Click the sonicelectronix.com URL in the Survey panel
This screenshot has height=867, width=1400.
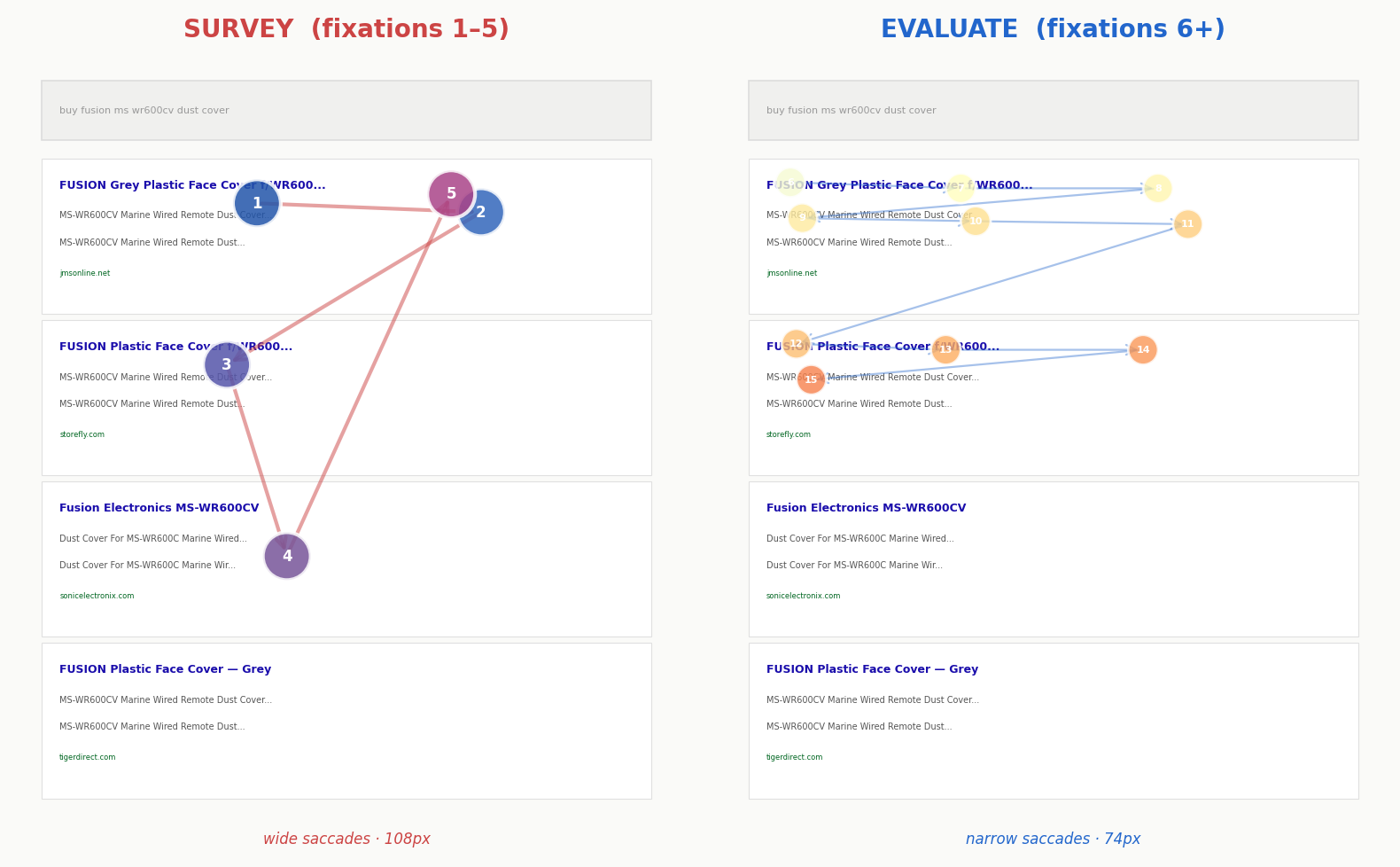pyautogui.click(x=97, y=597)
